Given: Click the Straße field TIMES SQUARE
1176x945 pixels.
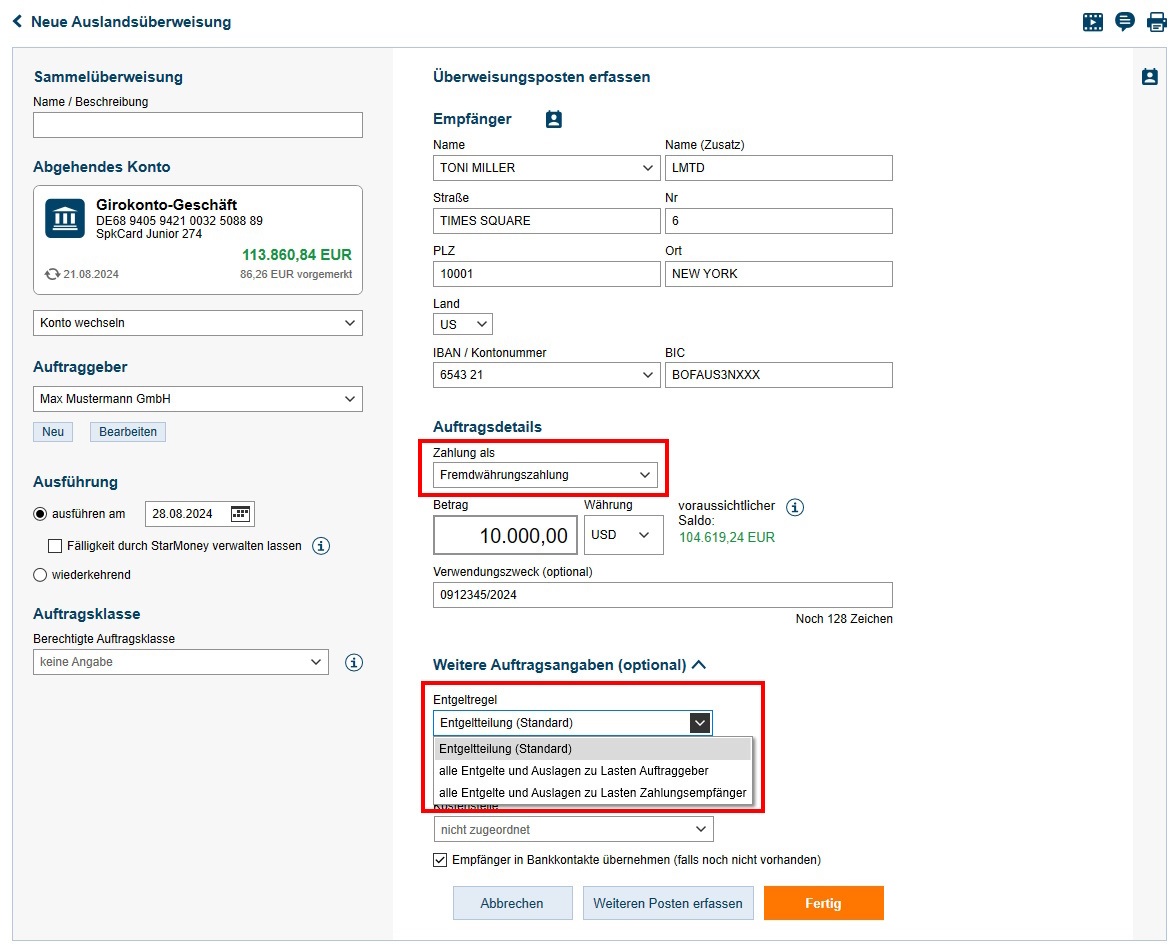Looking at the screenshot, I should [x=547, y=221].
